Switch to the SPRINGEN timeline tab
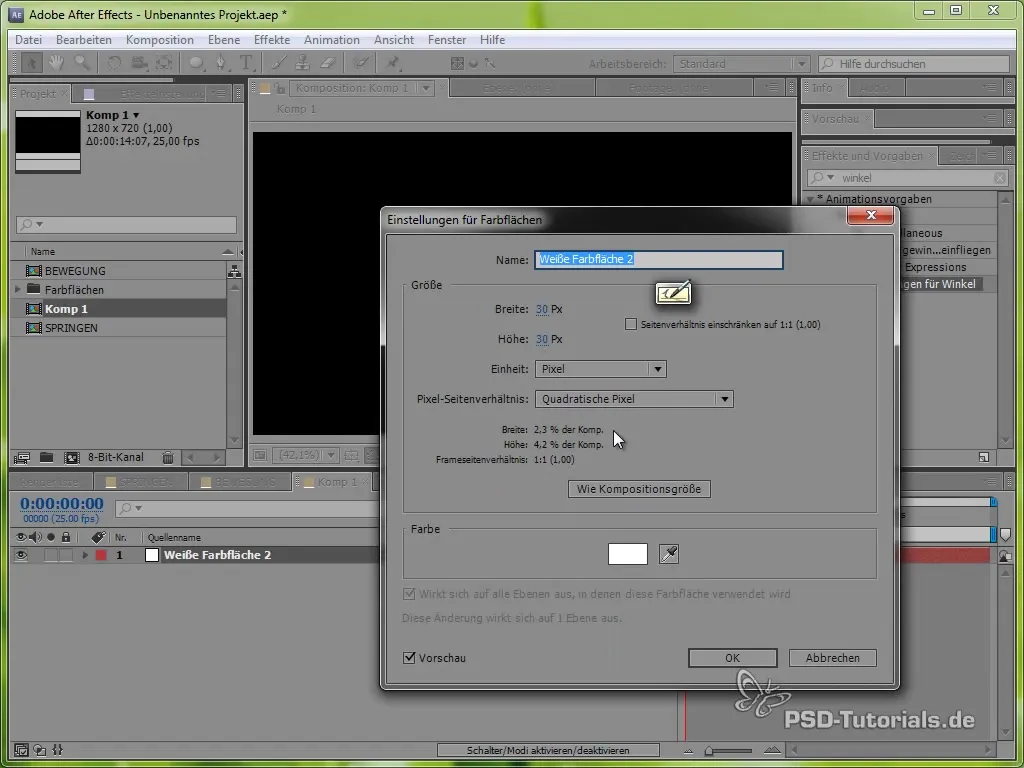Screen dimensions: 1024x768 click(x=140, y=482)
